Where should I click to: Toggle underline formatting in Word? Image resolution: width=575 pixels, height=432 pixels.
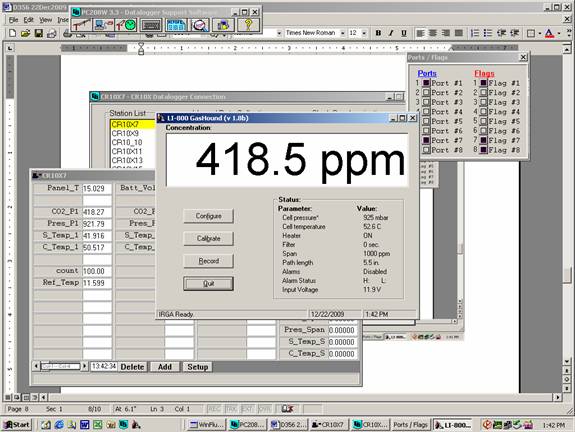pyautogui.click(x=404, y=33)
